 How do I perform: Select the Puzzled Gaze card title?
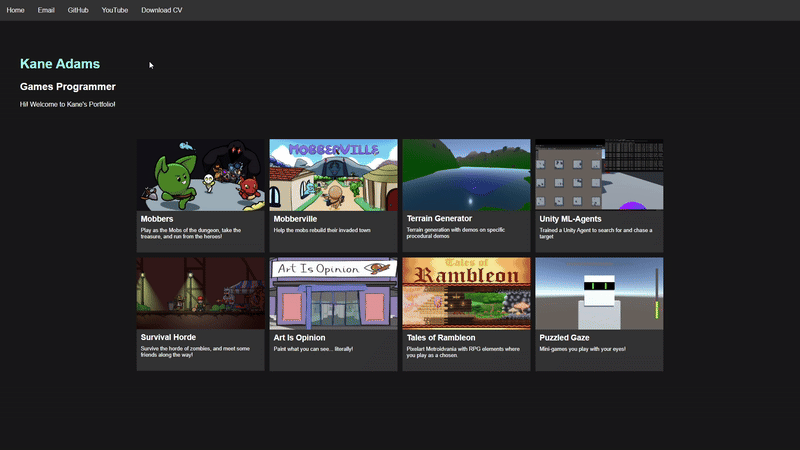click(565, 337)
